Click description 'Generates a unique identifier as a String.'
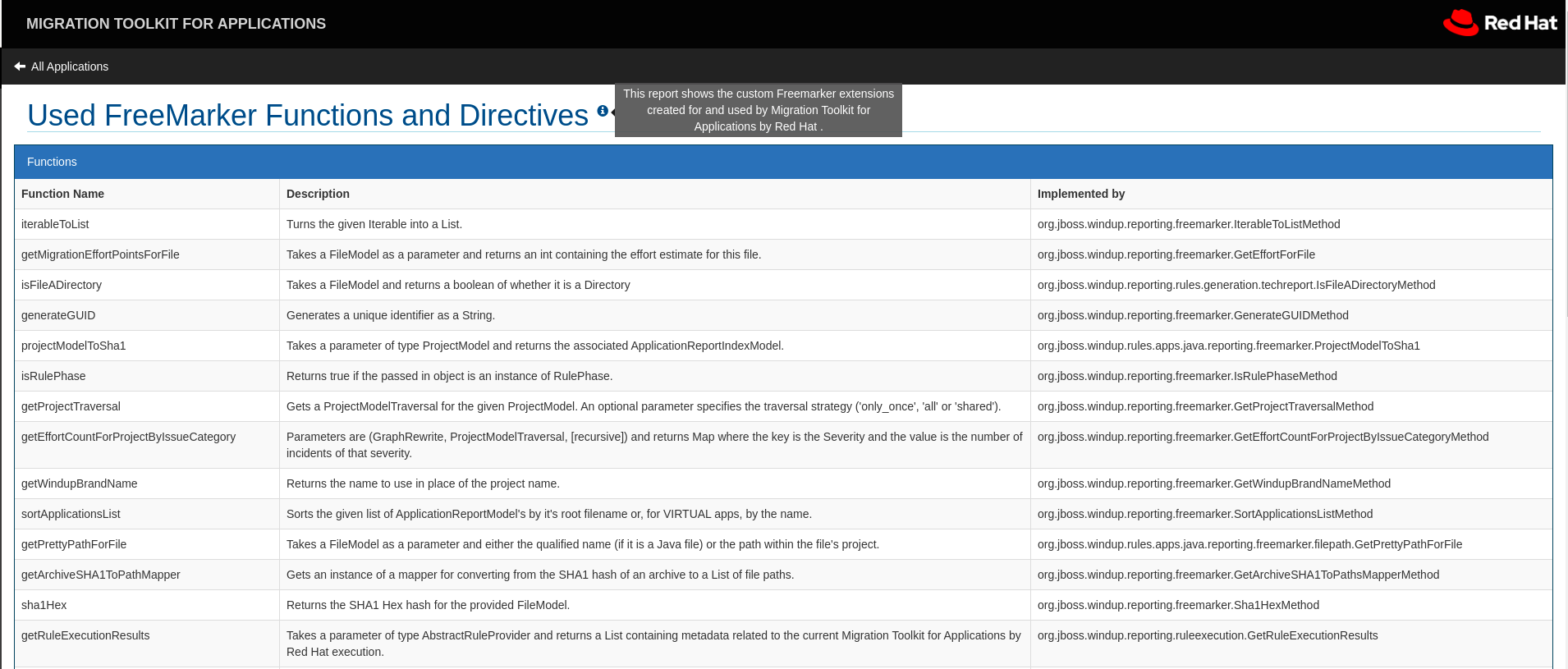1568x669 pixels. [x=391, y=315]
